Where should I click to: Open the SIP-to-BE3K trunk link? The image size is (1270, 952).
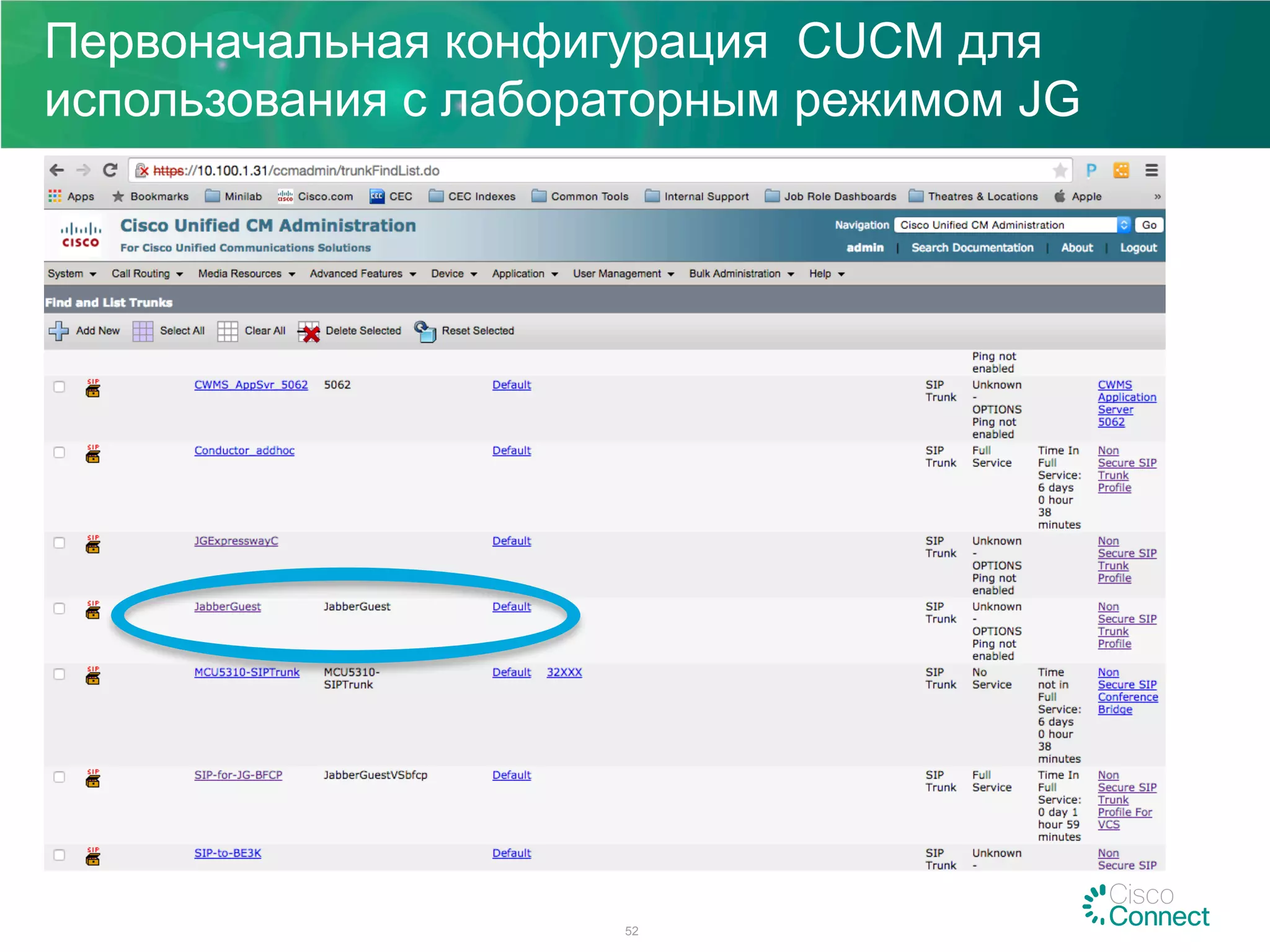pos(228,853)
